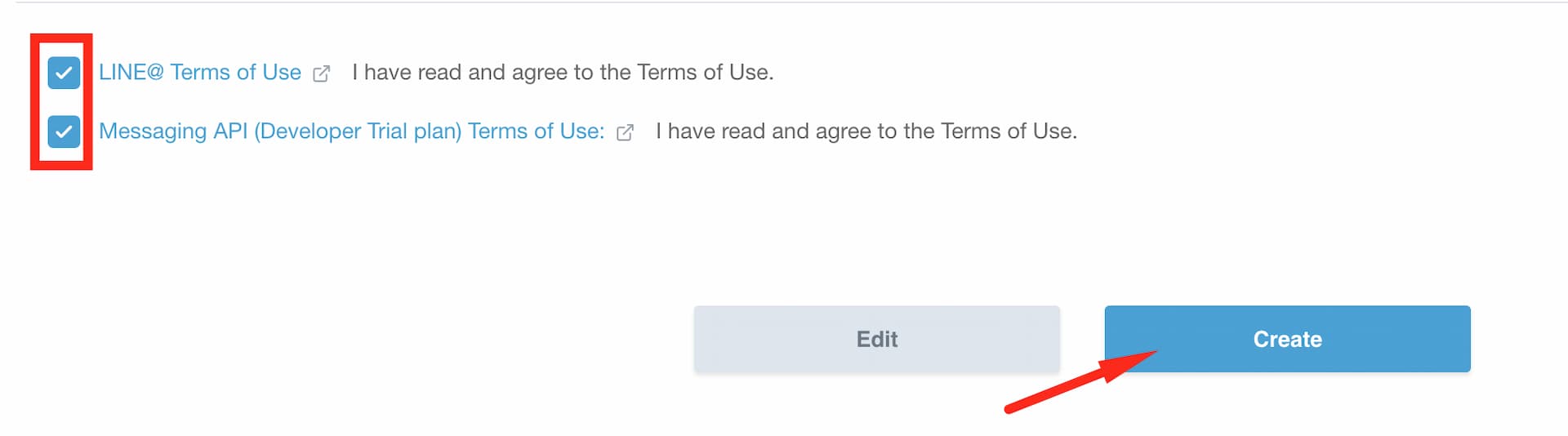Open Messaging API (Developer Trial plan) Terms link
The height and width of the screenshot is (436, 1568).
click(x=352, y=131)
